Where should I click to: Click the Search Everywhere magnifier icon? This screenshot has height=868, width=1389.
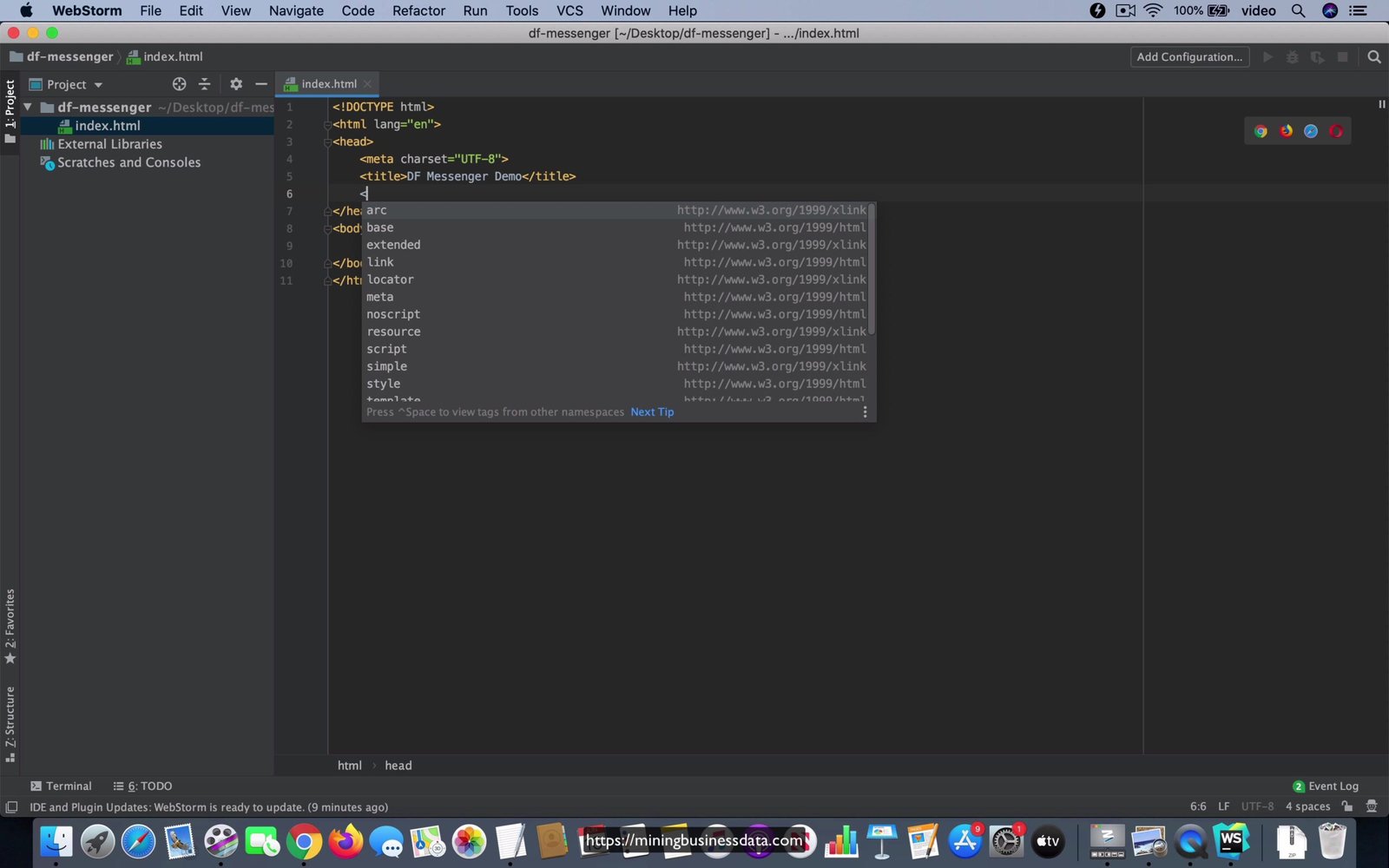point(1374,57)
